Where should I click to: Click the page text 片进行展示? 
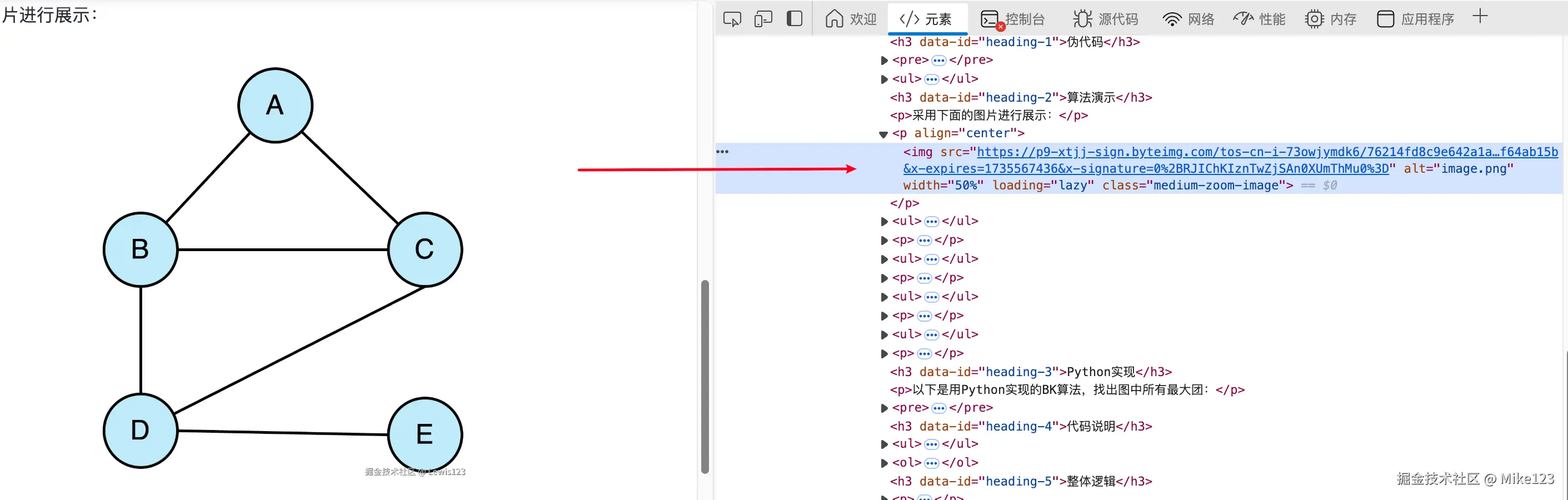51,14
